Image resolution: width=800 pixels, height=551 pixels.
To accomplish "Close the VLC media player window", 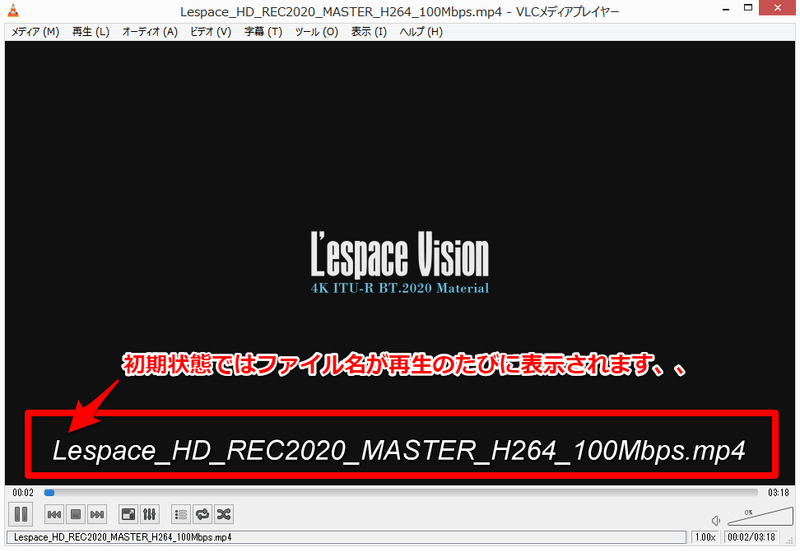I will pyautogui.click(x=777, y=8).
